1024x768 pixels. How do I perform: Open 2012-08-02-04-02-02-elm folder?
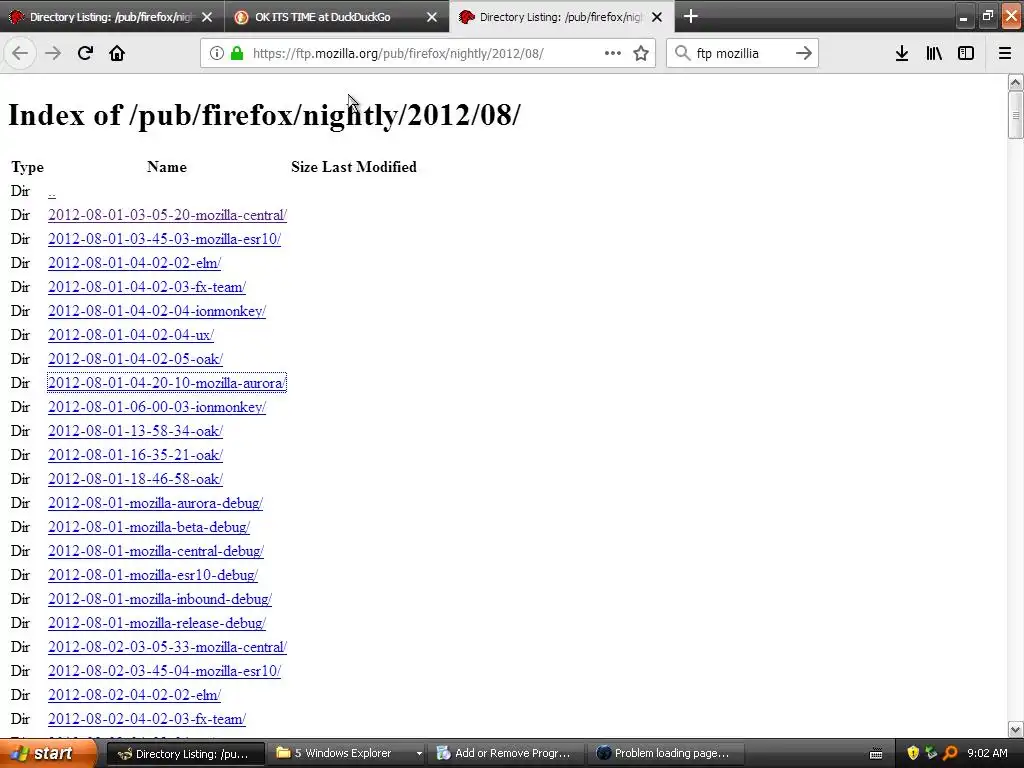click(134, 696)
